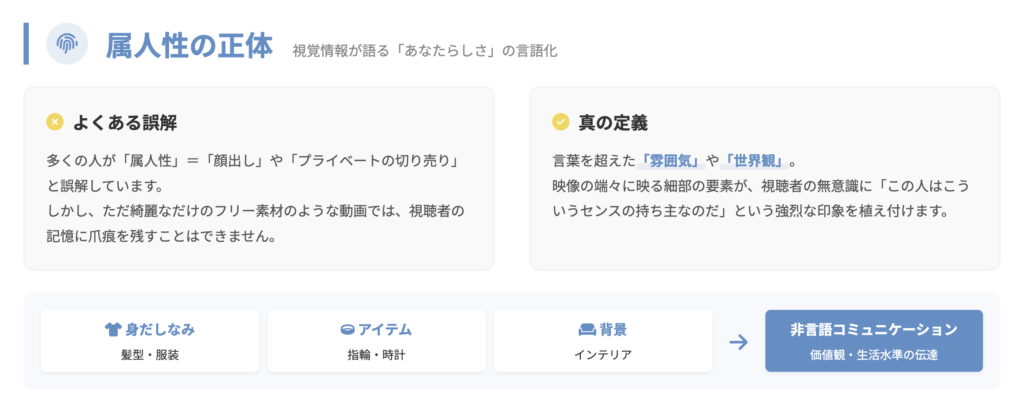The image size is (1024, 405).
Task: Click the 指輪・時計 caption text
Action: (376, 355)
